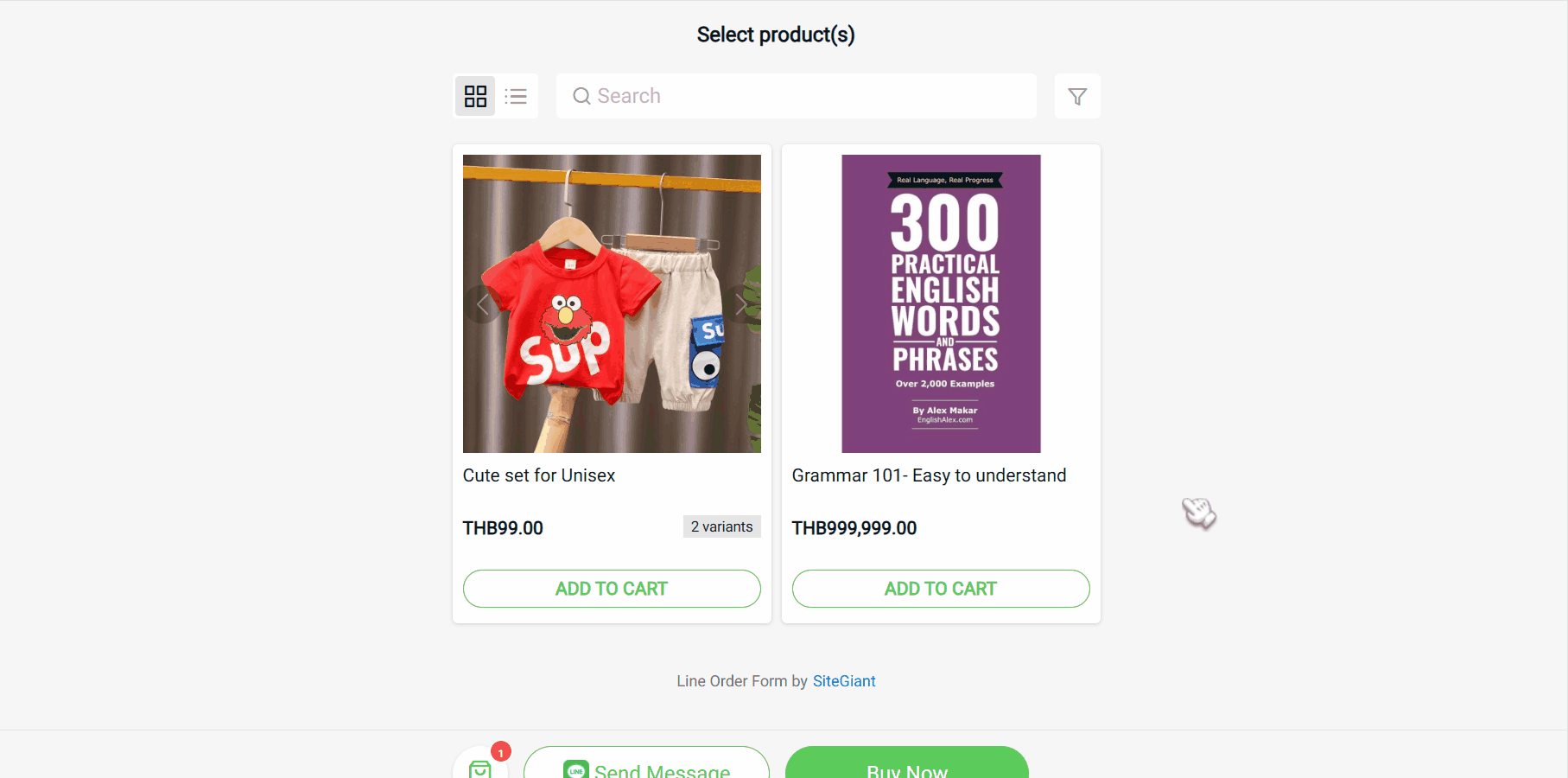Show previous image of Cute set
Screen dimensions: 1568x778
482,304
